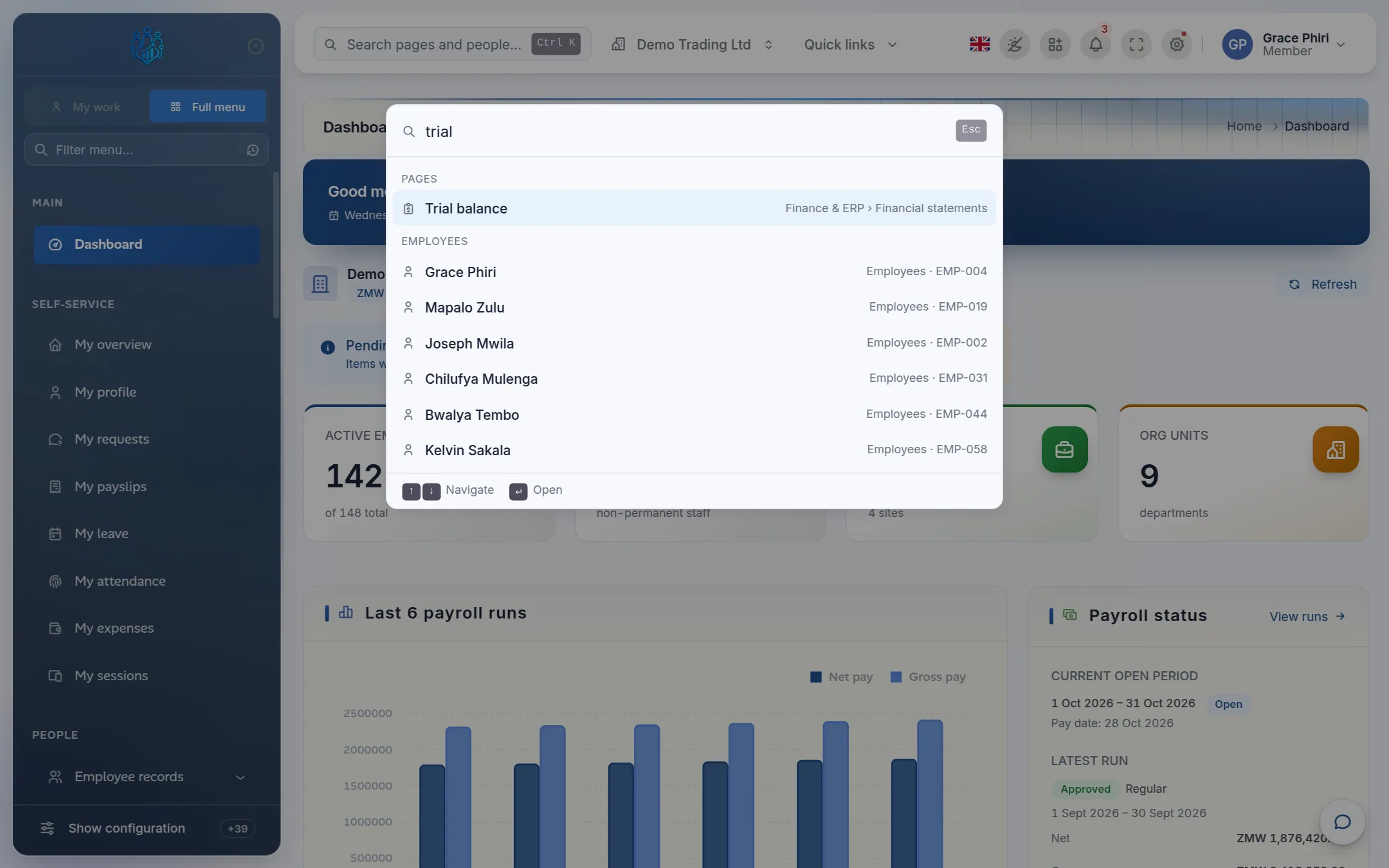Screen dimensions: 1389x868
Task: Expand the Quick links dropdown
Action: click(x=850, y=44)
